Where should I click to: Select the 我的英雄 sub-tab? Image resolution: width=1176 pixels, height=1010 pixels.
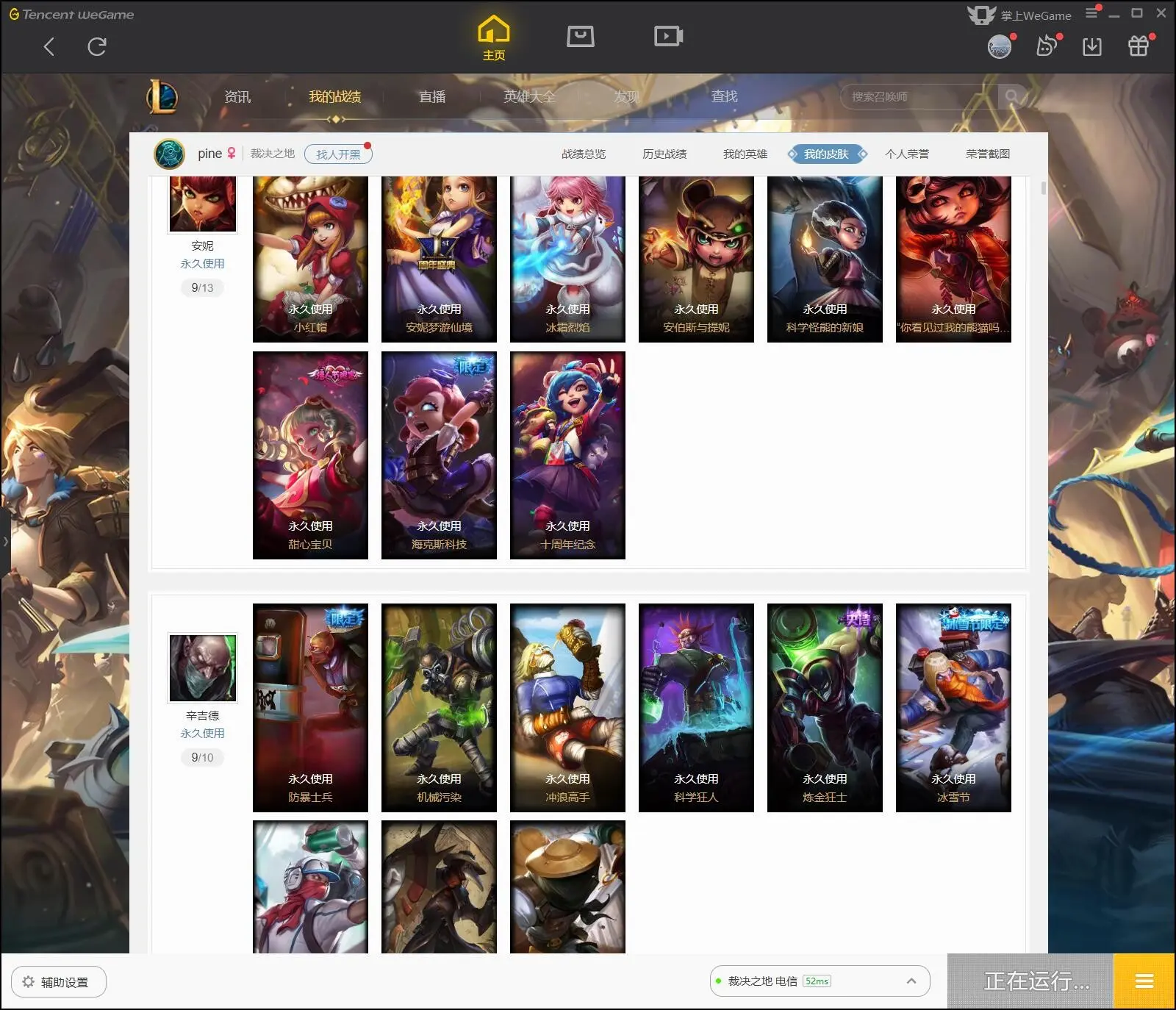pyautogui.click(x=745, y=154)
